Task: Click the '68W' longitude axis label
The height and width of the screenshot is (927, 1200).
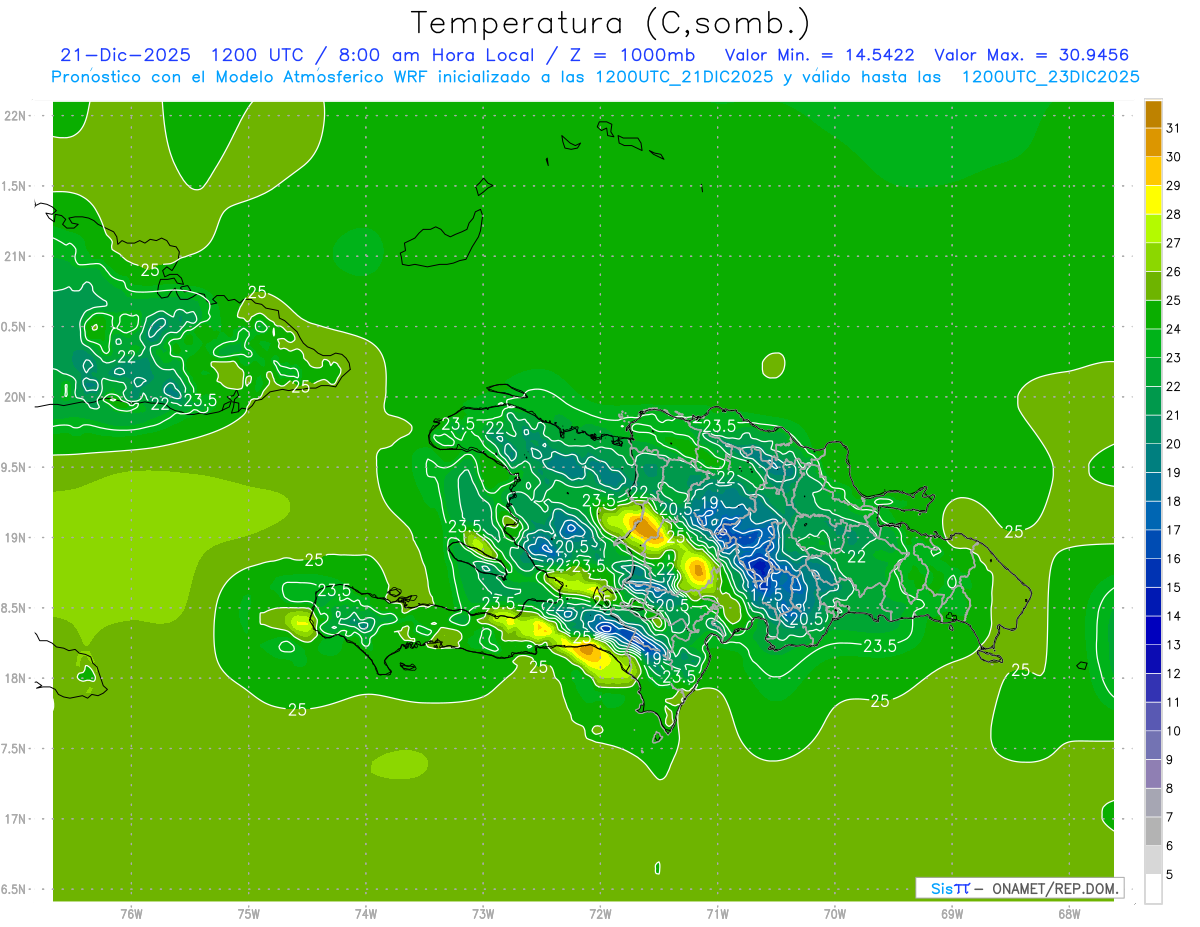Action: (1069, 913)
